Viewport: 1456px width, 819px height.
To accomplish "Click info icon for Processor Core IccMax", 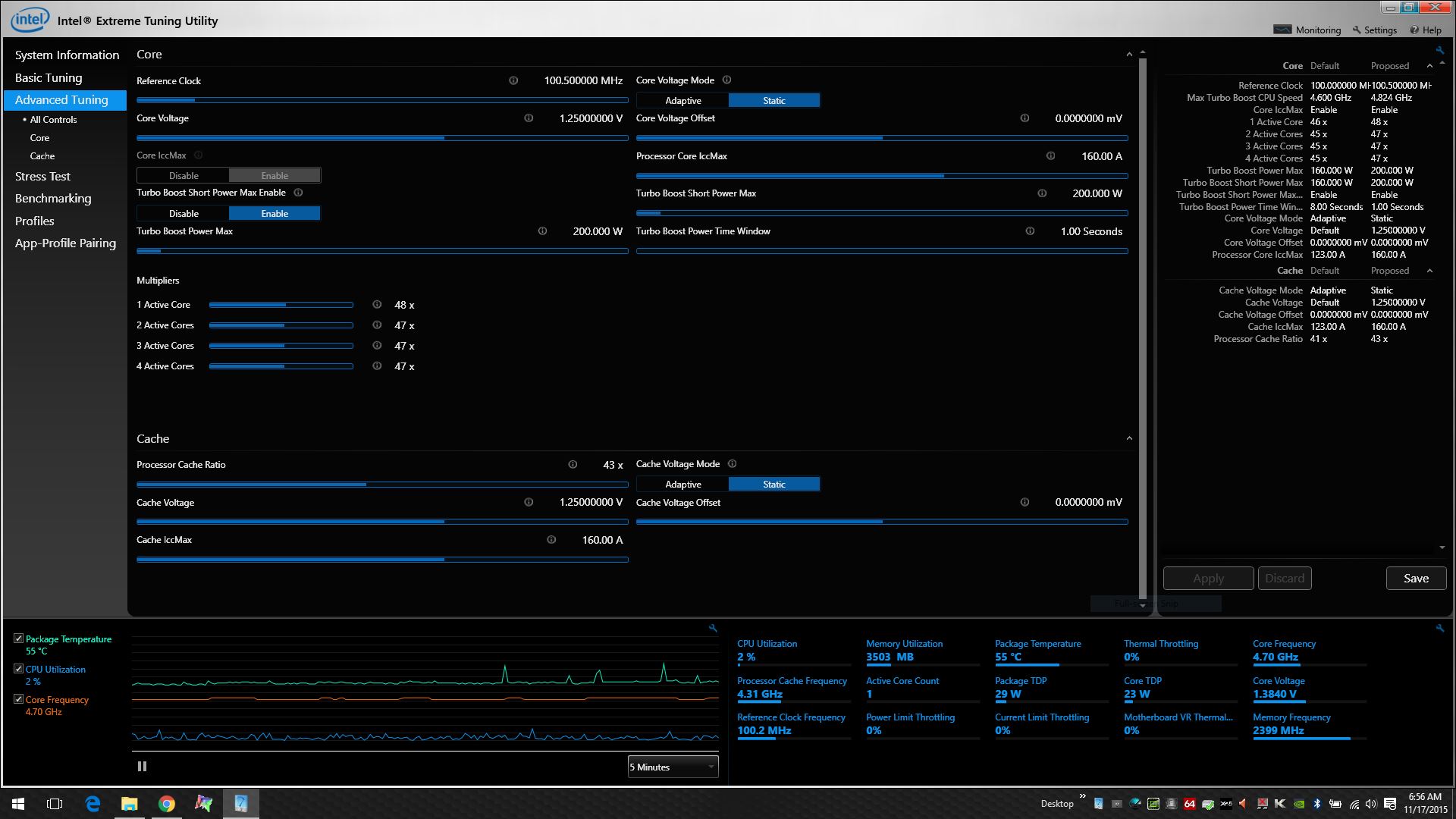I will (1050, 156).
